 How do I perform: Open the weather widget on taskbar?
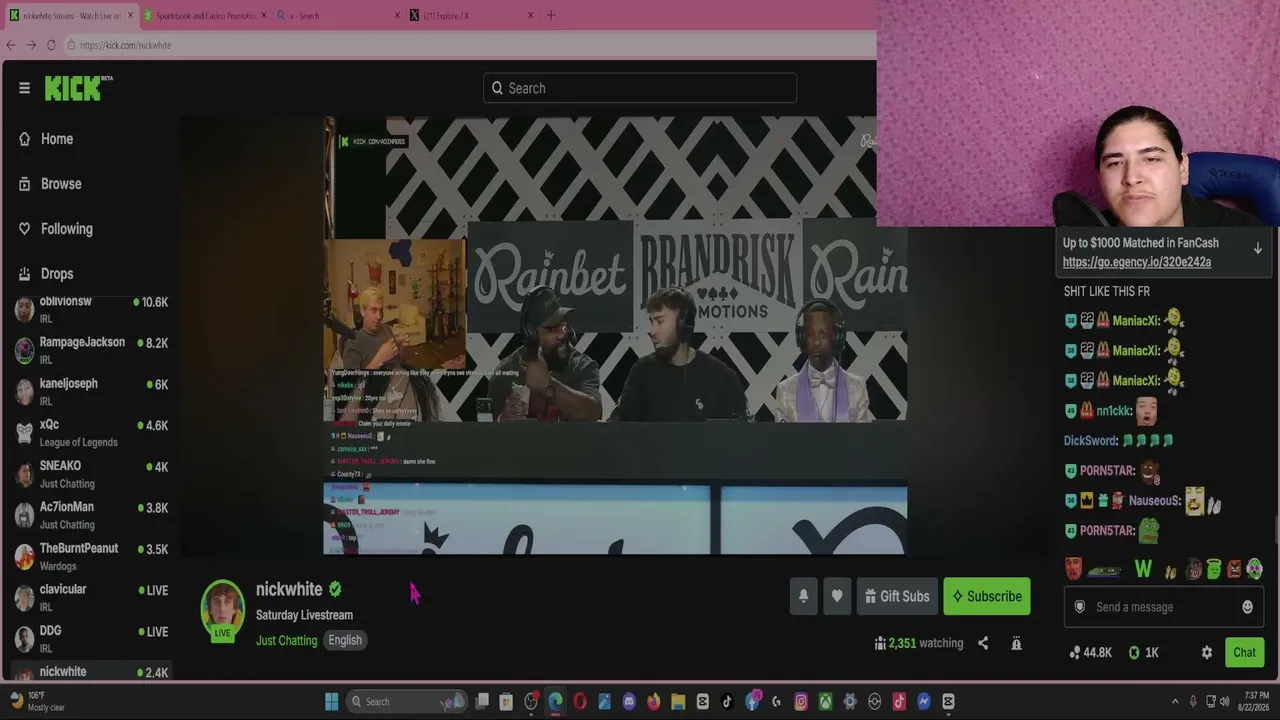(38, 701)
